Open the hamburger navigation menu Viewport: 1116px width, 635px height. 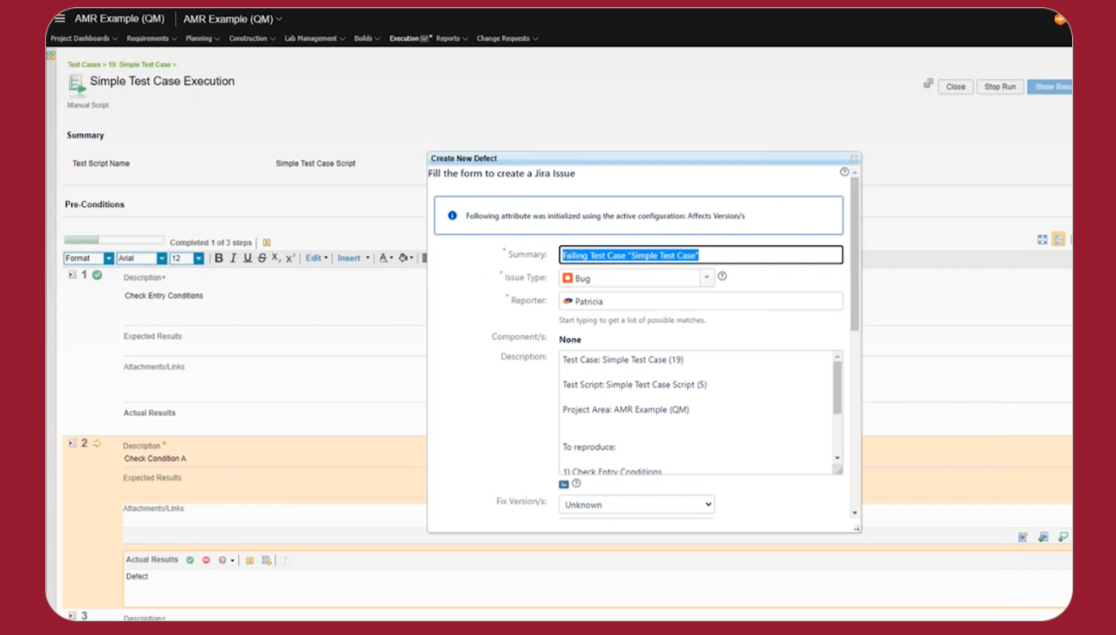point(60,19)
